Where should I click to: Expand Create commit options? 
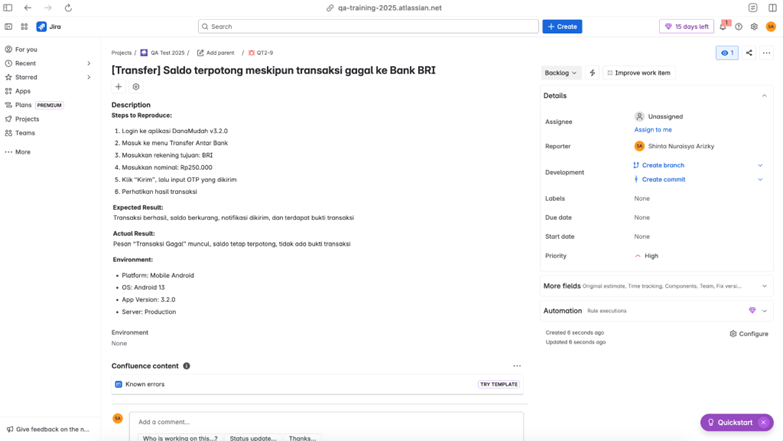[760, 179]
